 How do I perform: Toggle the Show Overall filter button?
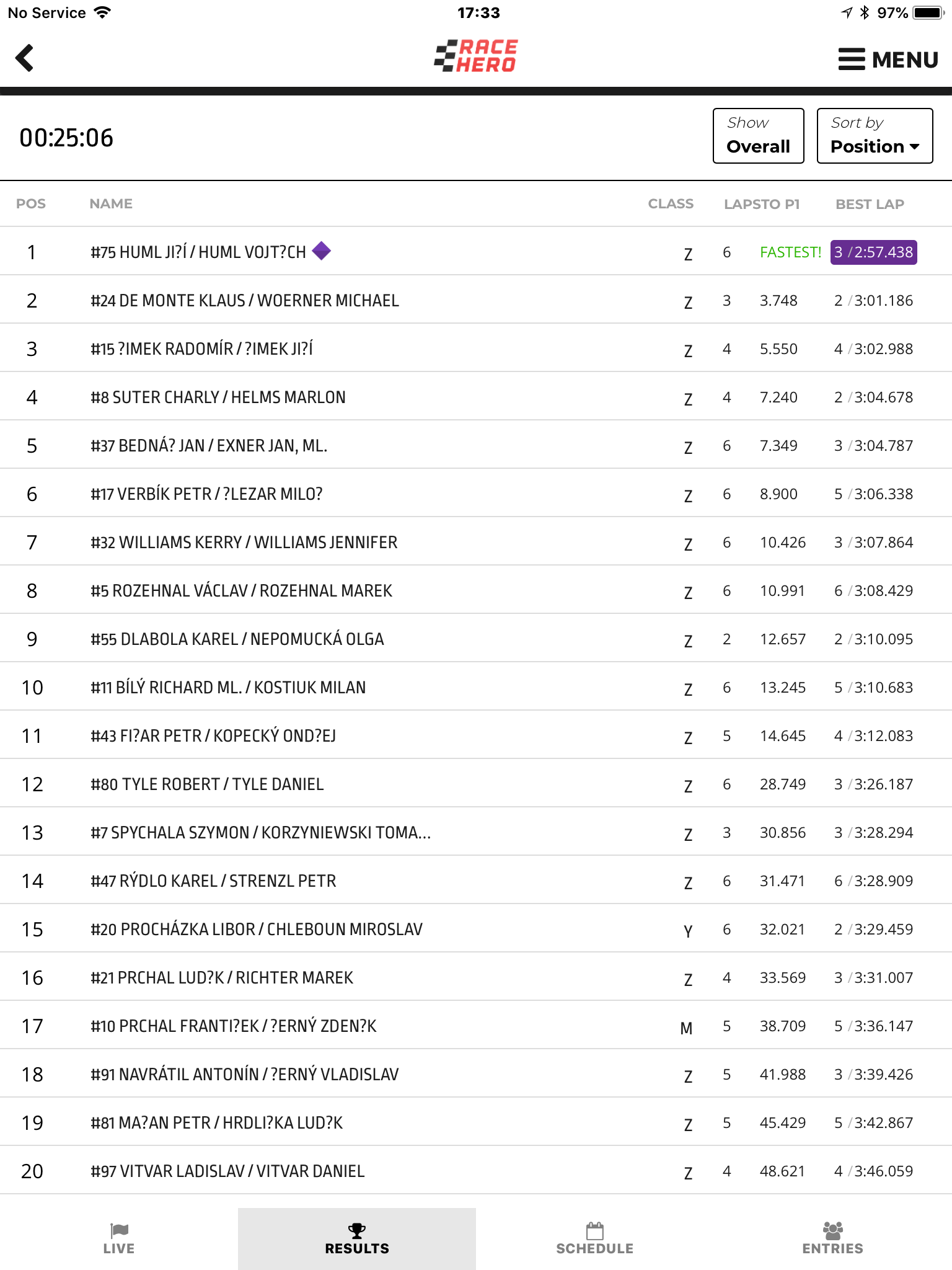(758, 136)
